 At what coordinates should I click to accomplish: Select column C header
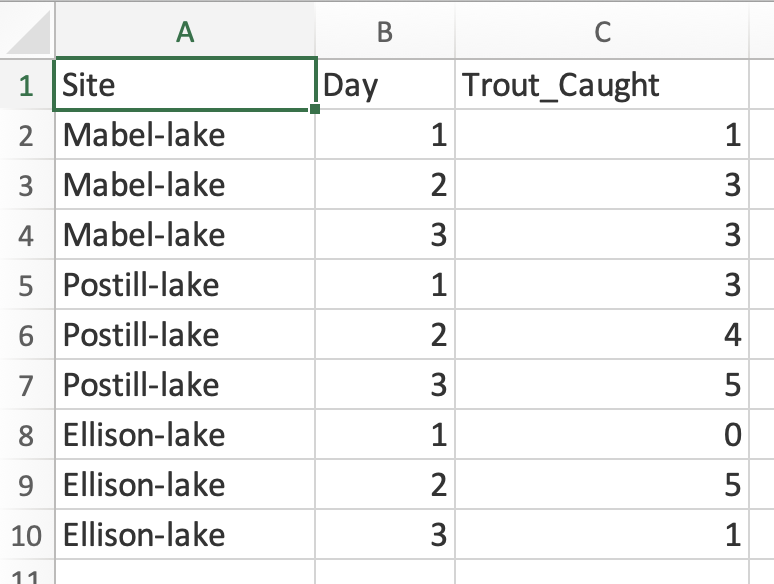point(602,32)
